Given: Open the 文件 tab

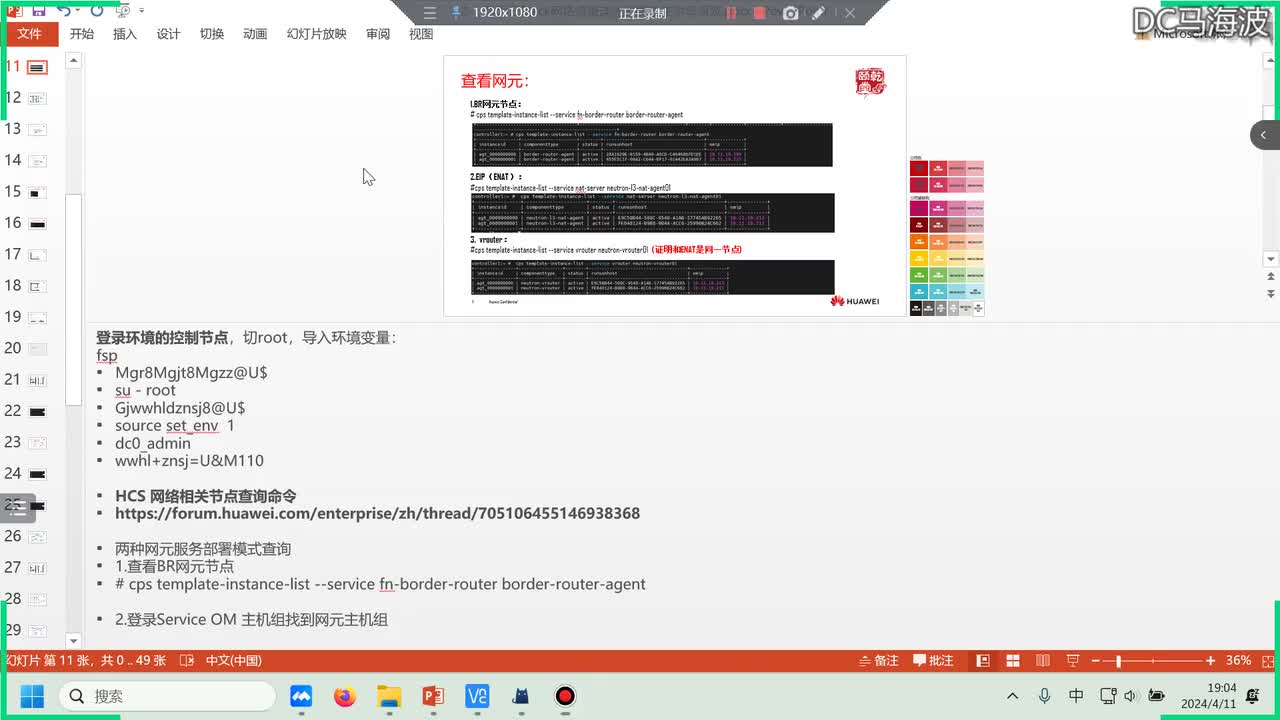Looking at the screenshot, I should 30,34.
